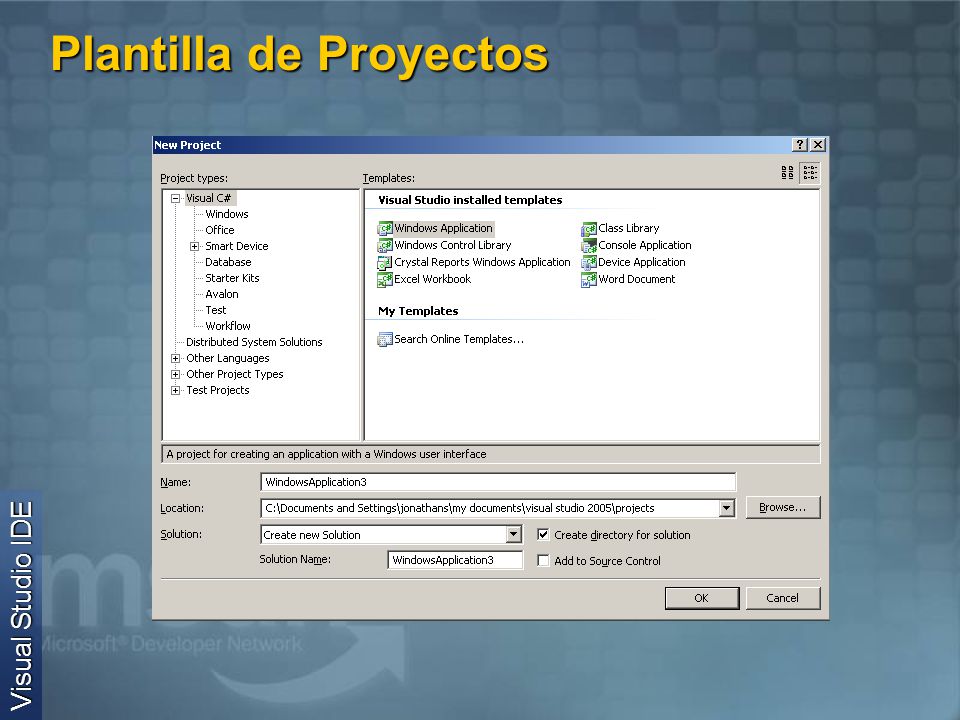
Task: Switch templates view to large icons
Action: click(x=787, y=173)
